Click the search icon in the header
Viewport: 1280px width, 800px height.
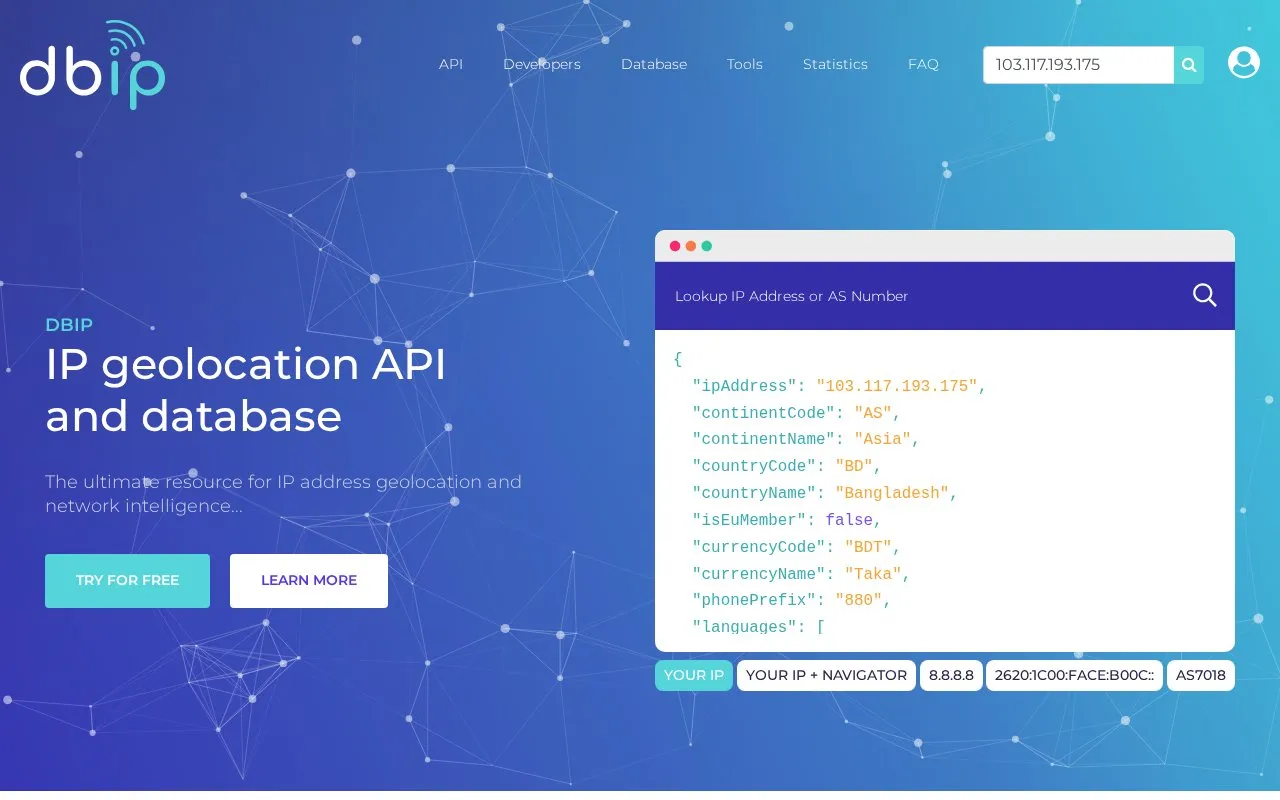click(x=1189, y=65)
